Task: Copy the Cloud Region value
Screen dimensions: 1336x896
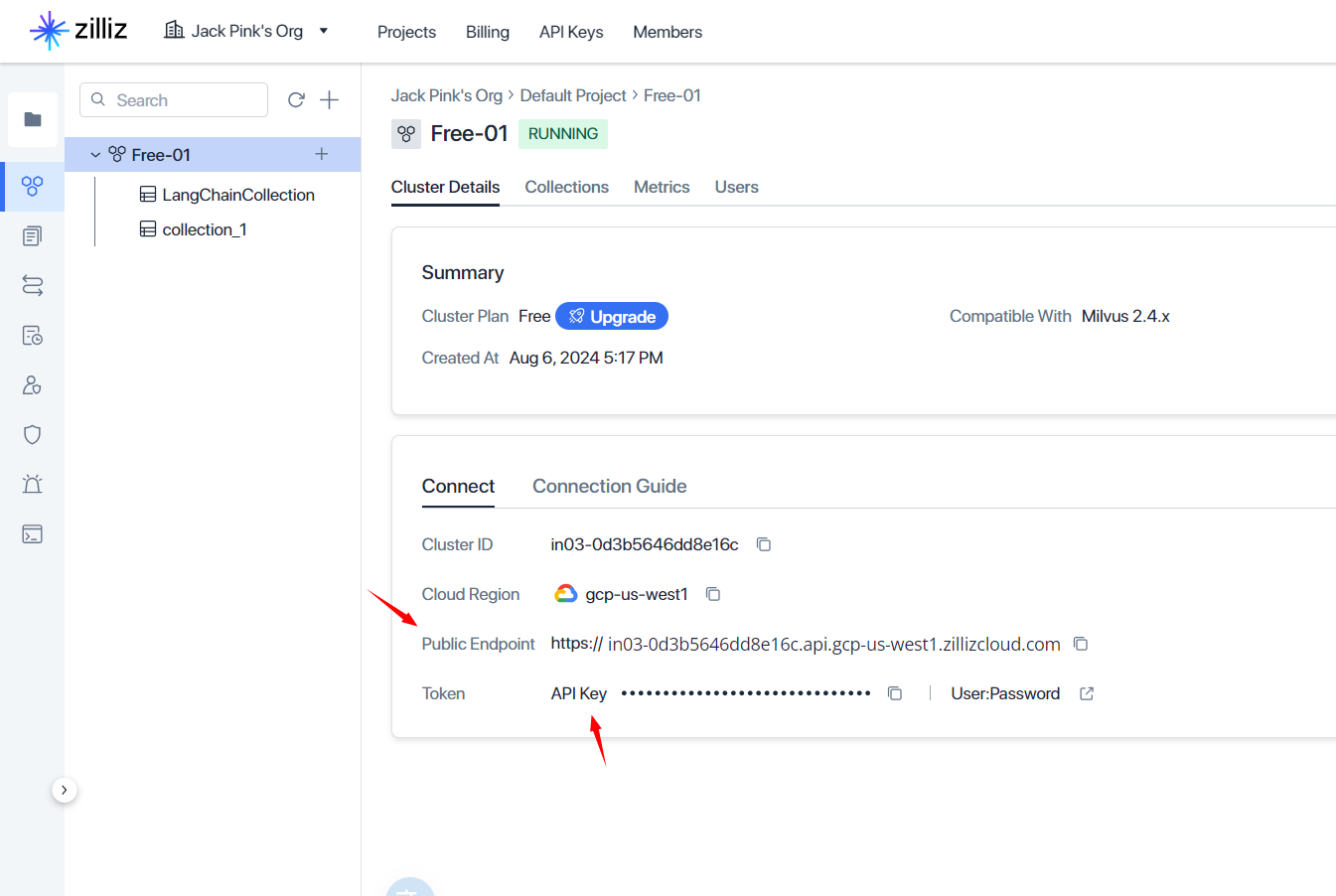Action: (x=713, y=594)
